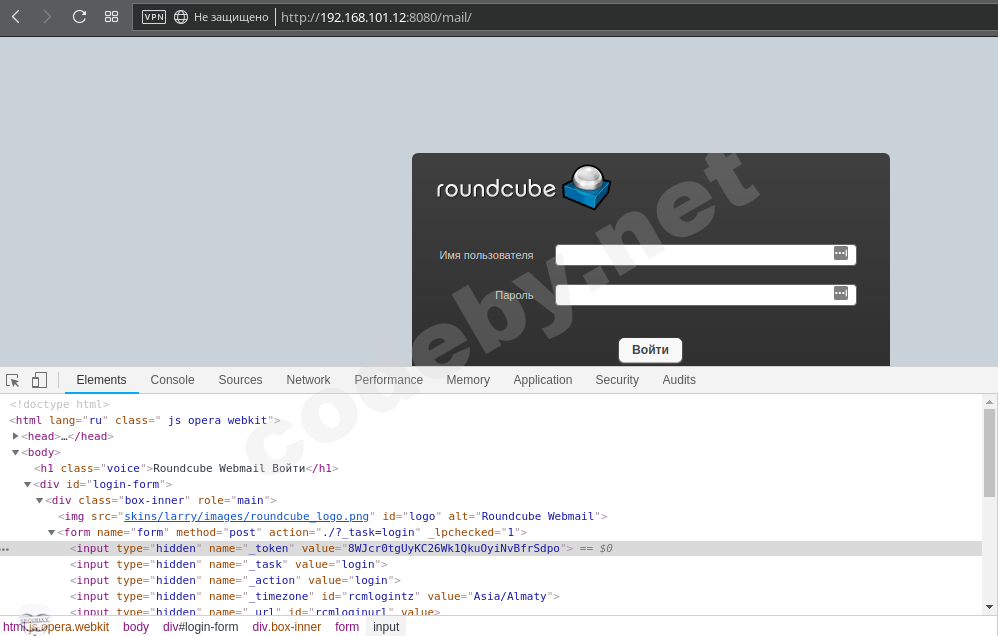Open the speed dial grid icon
The width and height of the screenshot is (998, 636).
tap(111, 17)
